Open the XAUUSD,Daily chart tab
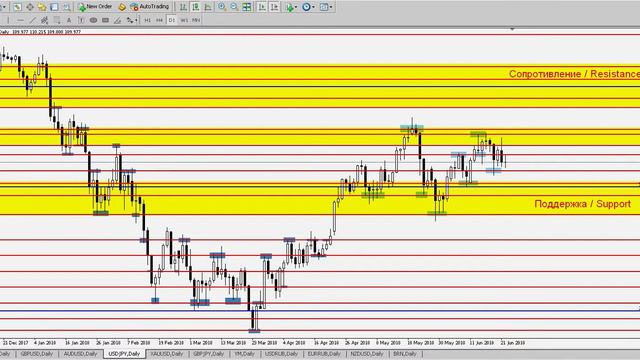Viewport: 640px width, 360px height. [x=167, y=354]
